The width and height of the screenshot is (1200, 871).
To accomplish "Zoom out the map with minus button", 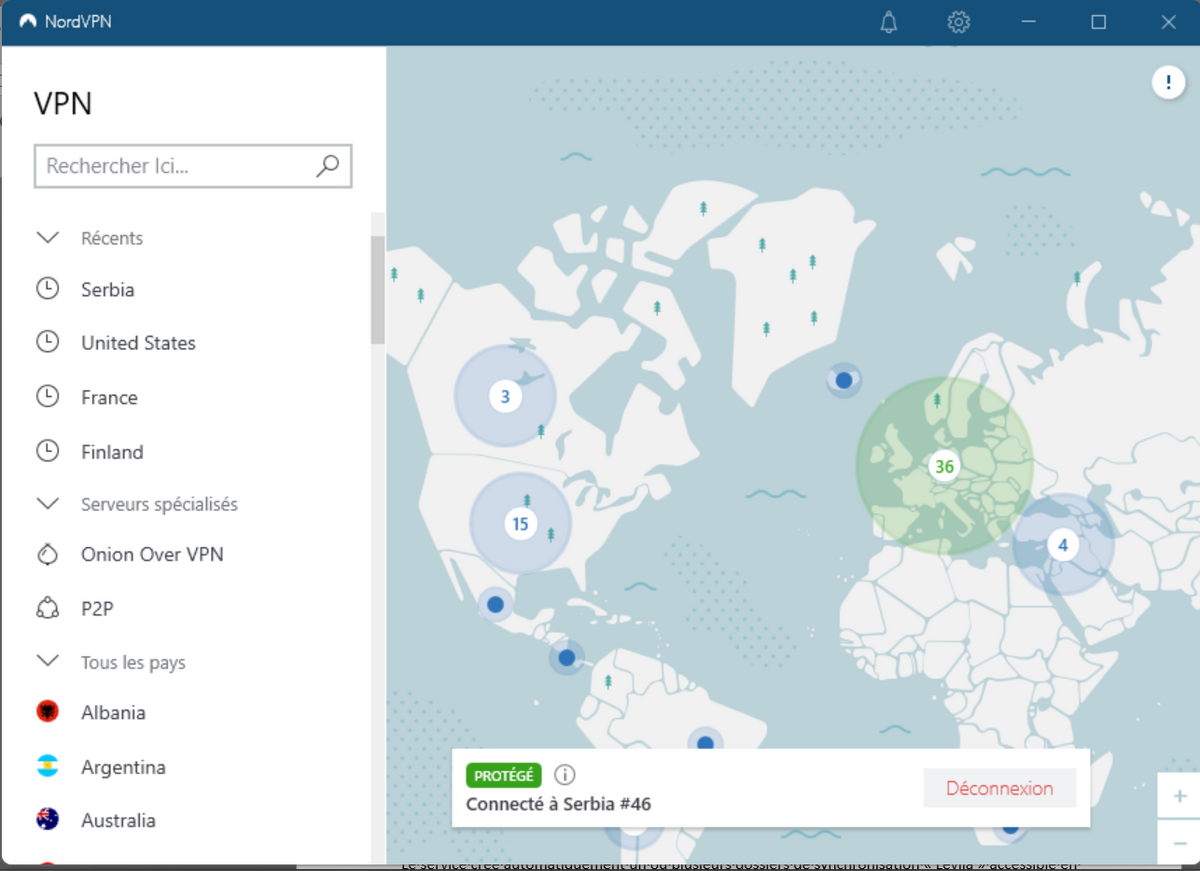I will [x=1179, y=841].
